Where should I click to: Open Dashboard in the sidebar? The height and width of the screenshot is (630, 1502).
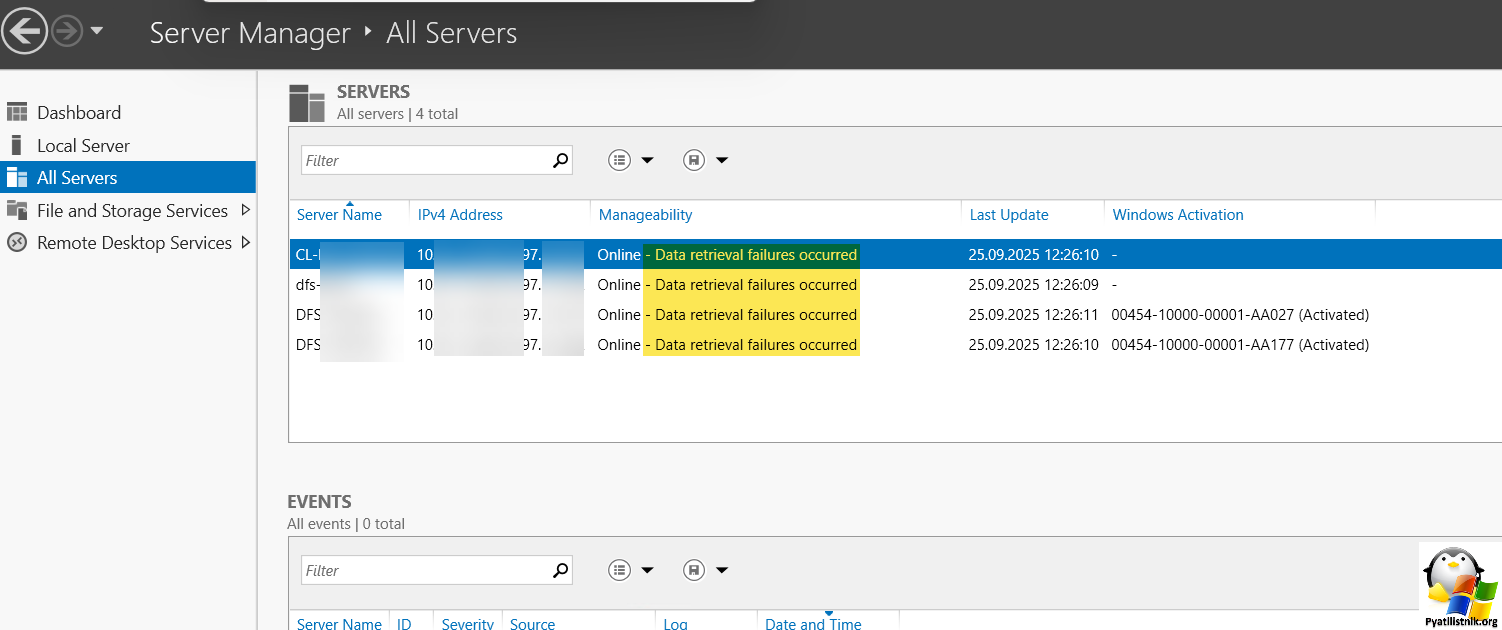79,113
